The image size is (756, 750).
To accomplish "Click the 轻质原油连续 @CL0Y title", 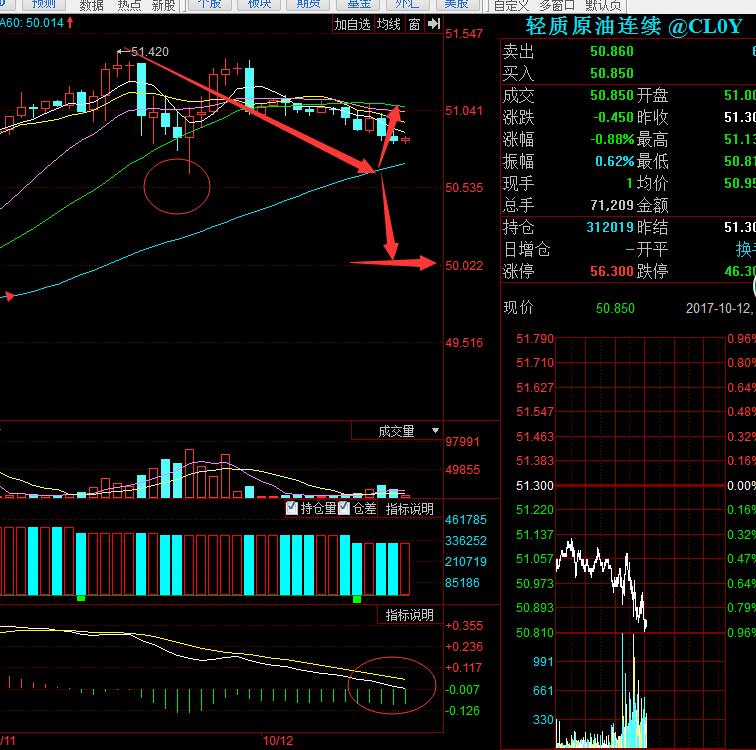I will point(634,26).
